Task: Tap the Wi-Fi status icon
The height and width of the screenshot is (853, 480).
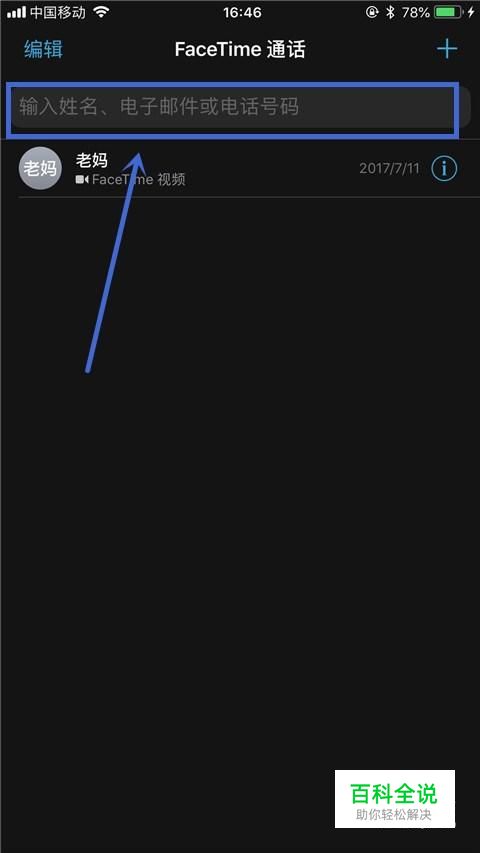Action: (101, 12)
